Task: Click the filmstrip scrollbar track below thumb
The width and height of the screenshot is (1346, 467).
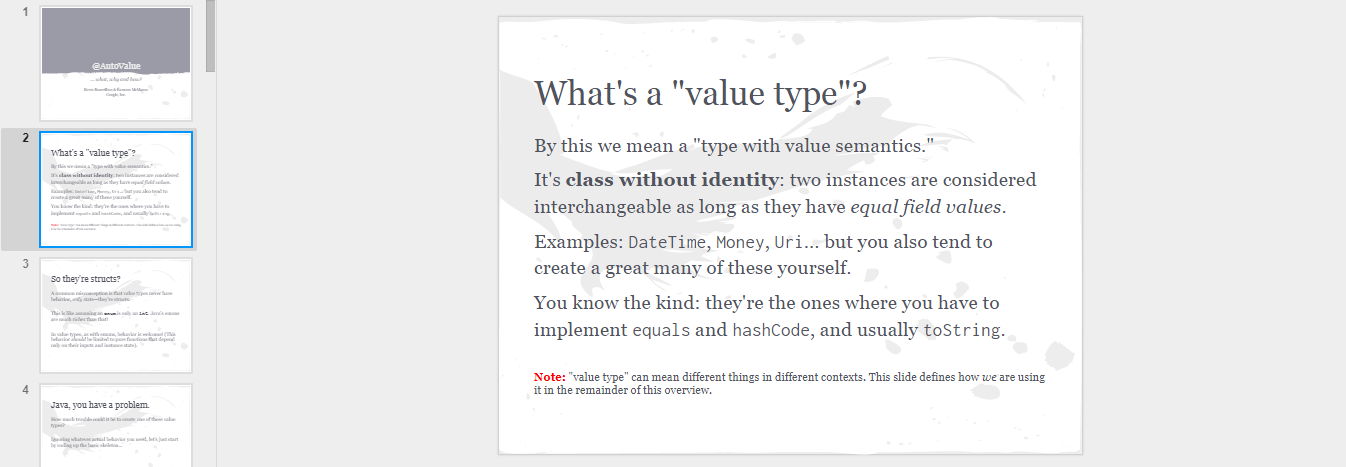Action: point(210,270)
